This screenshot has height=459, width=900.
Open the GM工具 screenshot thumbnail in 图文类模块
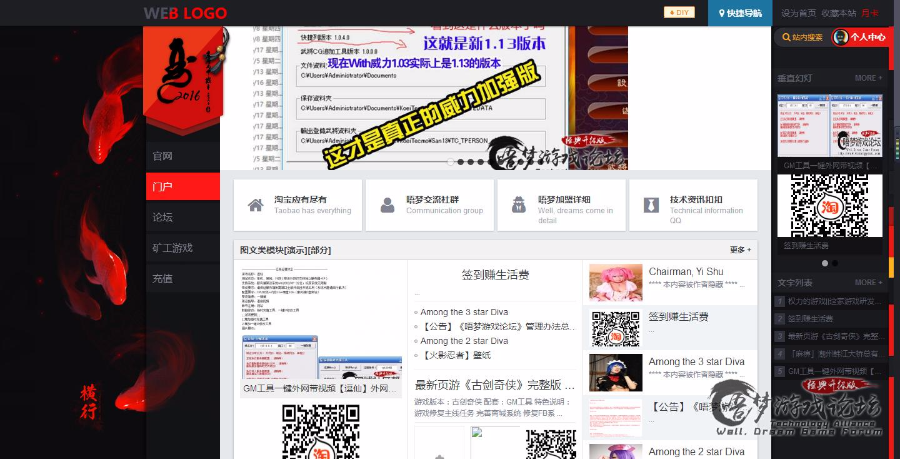point(321,322)
